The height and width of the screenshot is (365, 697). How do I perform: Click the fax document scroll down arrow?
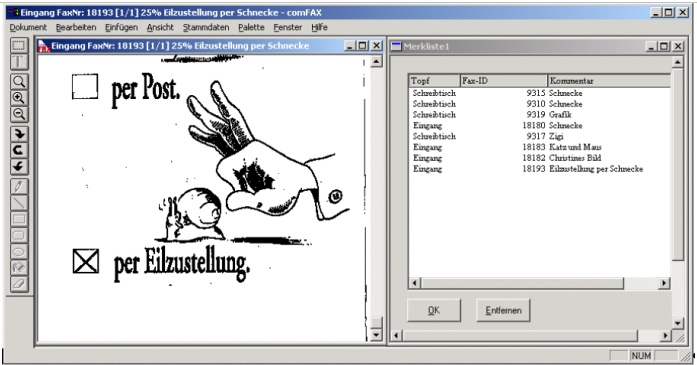(377, 335)
